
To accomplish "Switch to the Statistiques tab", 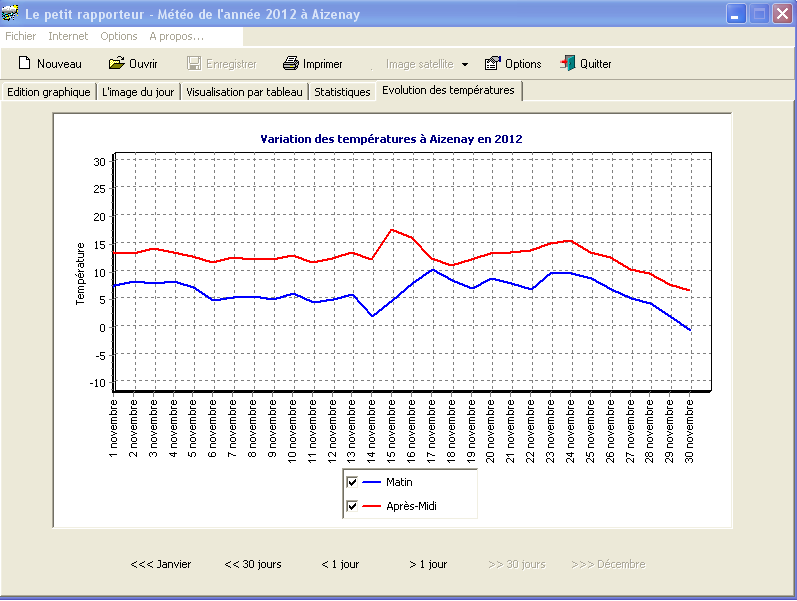I will point(342,92).
